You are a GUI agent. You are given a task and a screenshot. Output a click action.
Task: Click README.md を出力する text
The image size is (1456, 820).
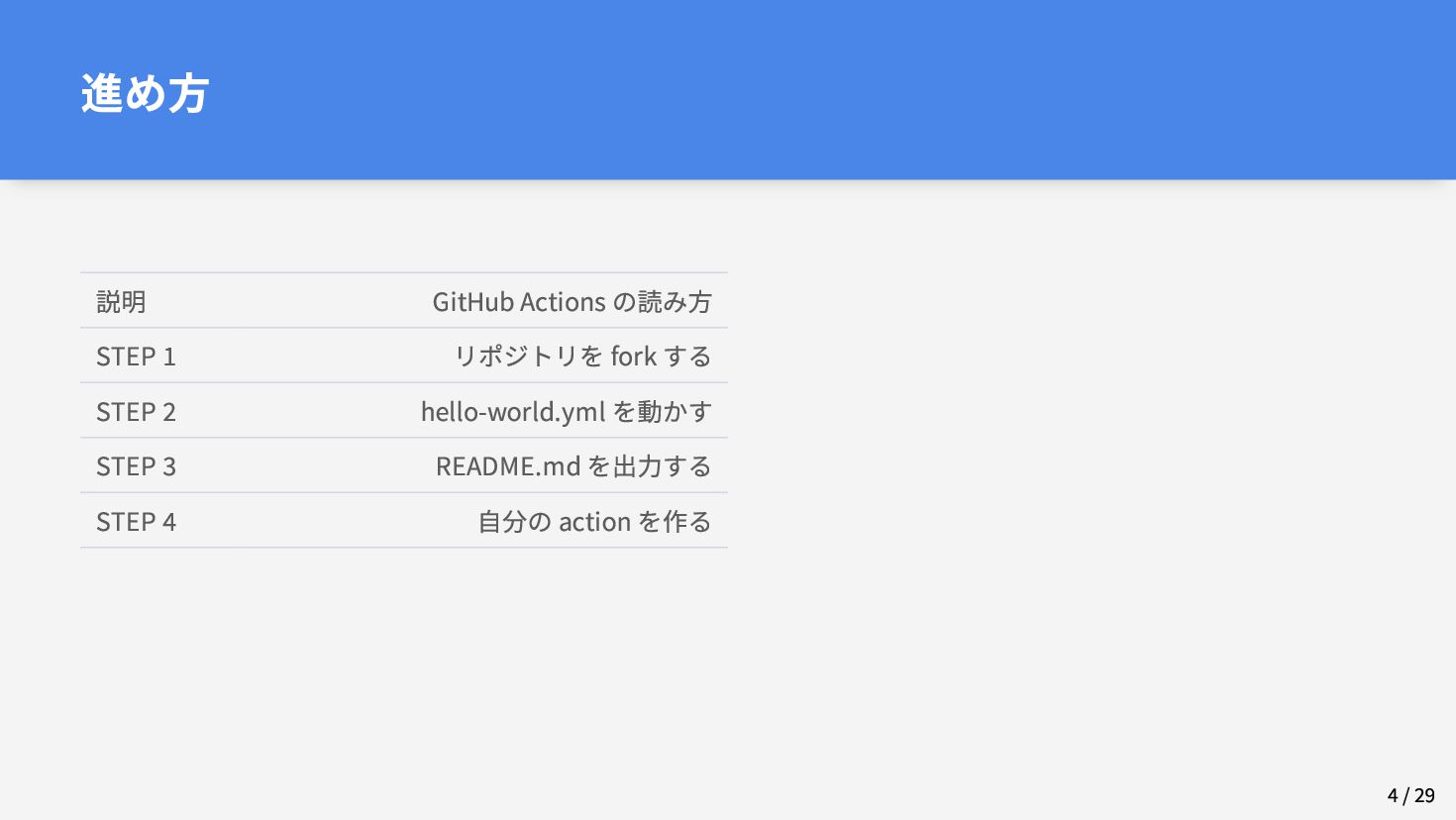click(x=573, y=466)
